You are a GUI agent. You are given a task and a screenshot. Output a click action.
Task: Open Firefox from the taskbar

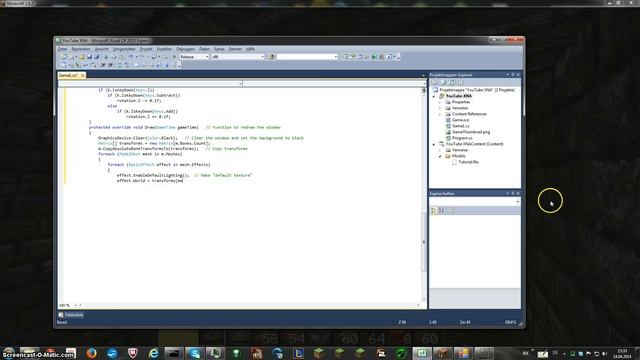(91, 353)
